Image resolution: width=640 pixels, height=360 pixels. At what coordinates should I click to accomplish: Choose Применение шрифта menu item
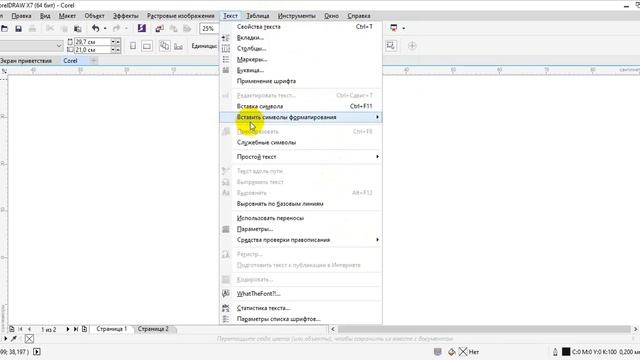pos(301,81)
